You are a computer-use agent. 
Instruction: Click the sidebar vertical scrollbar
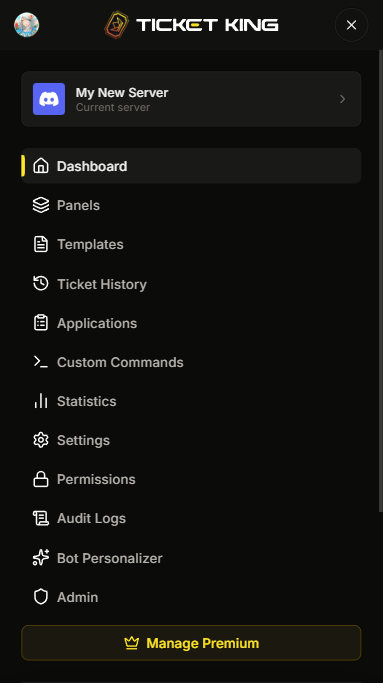(x=381, y=281)
